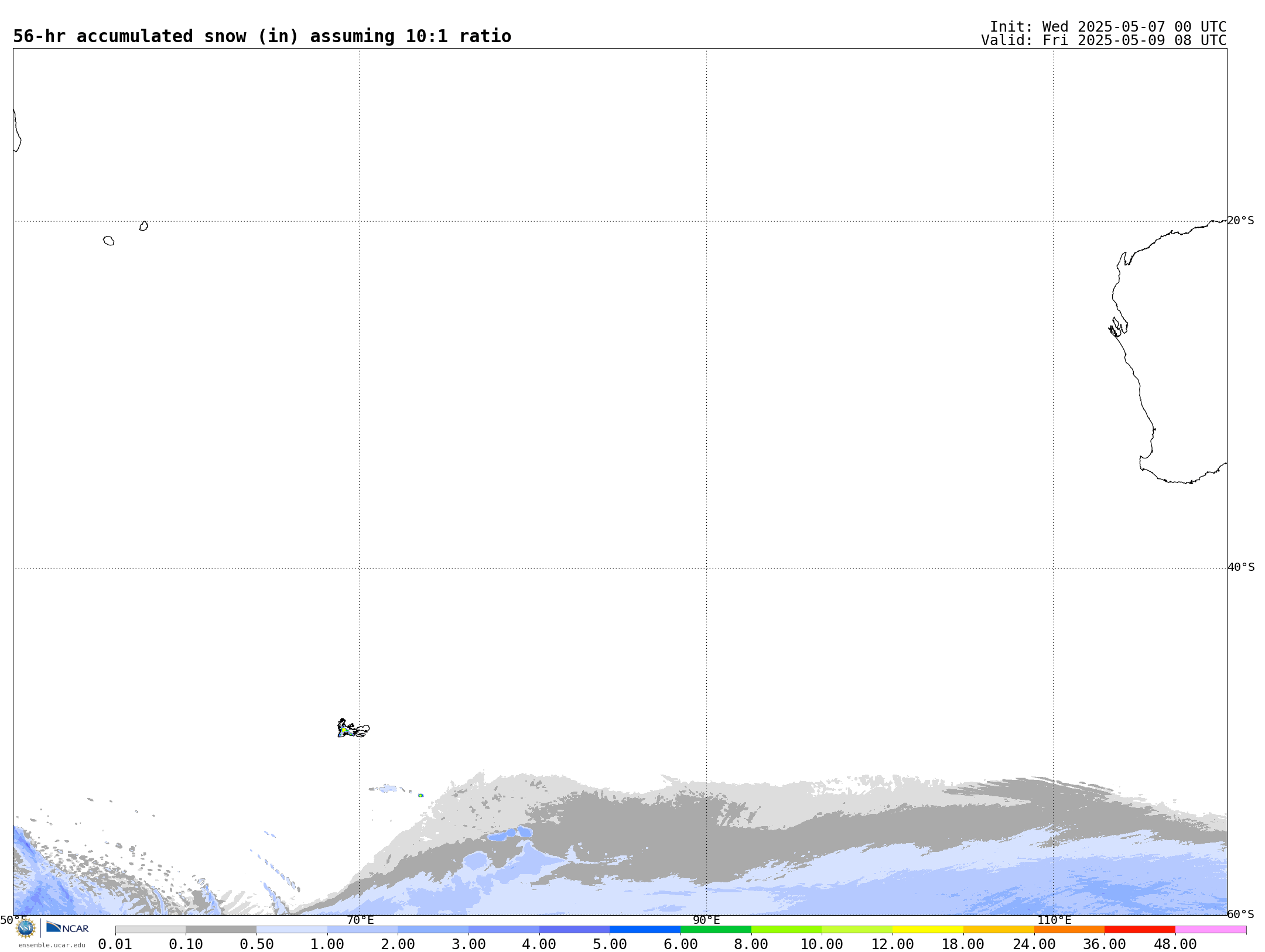This screenshot has height=952, width=1265.
Task: Click the "2.00" legend value
Action: [x=398, y=944]
